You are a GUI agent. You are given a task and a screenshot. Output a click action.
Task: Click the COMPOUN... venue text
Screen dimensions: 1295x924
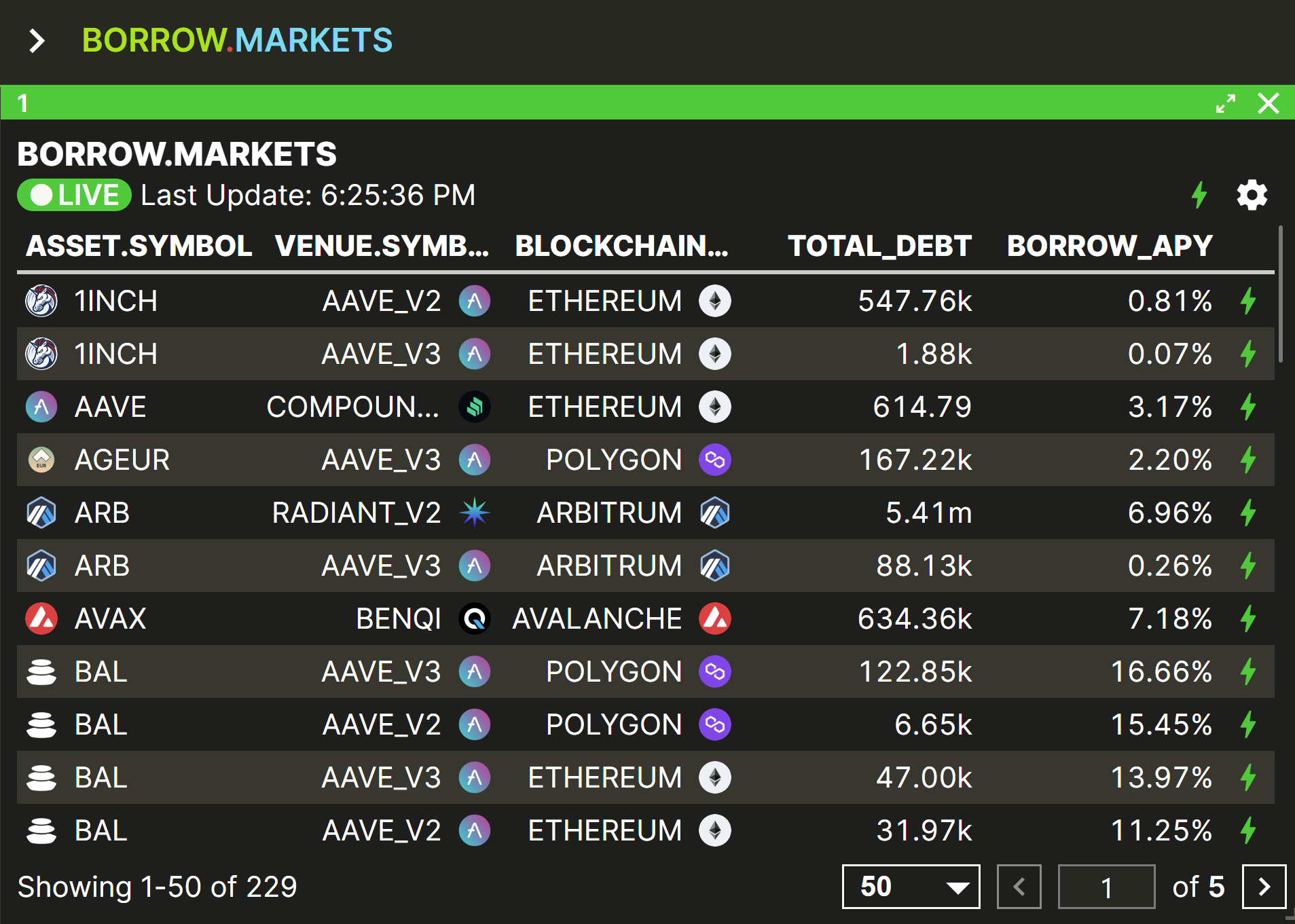click(353, 407)
